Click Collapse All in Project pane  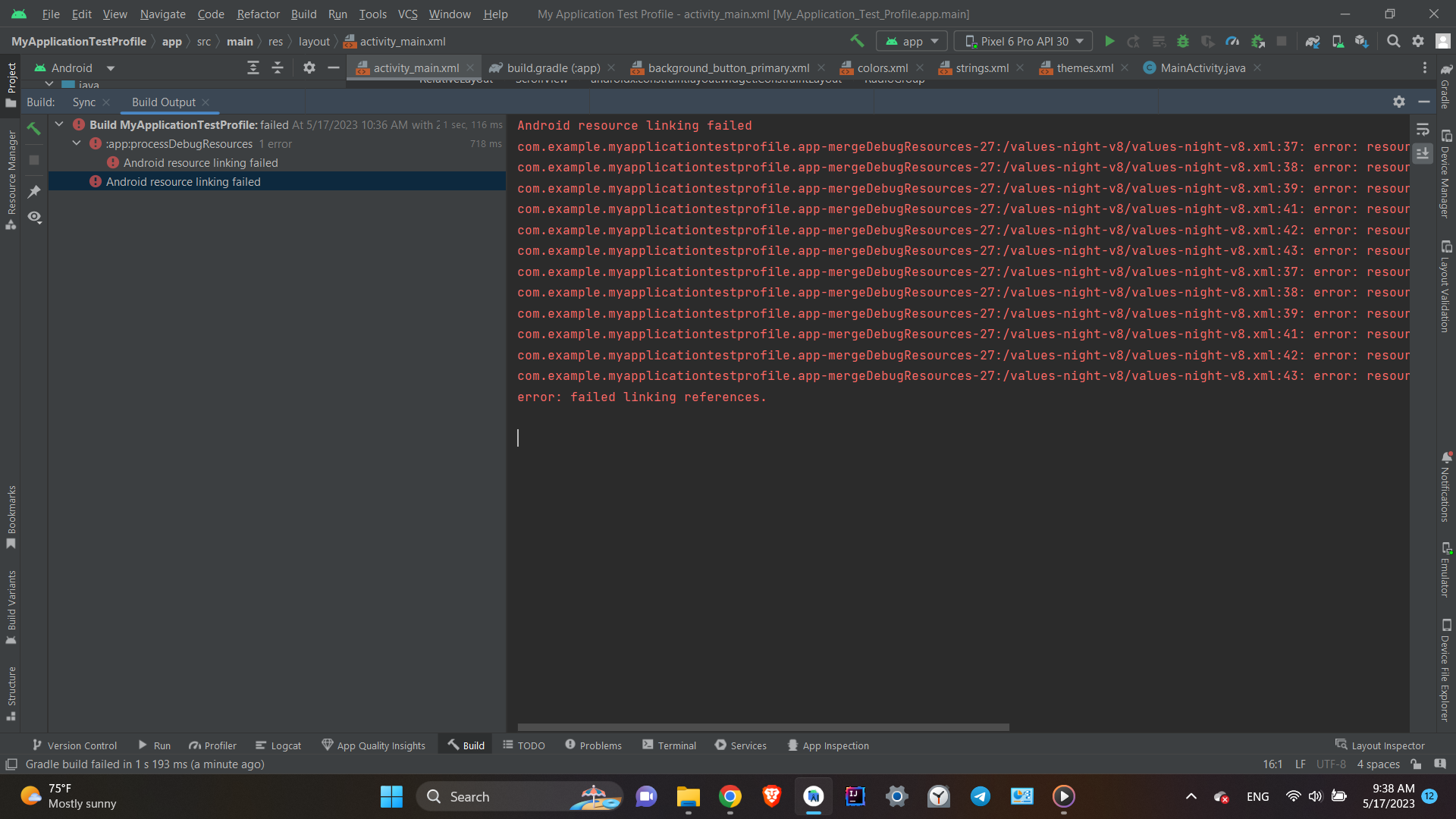tap(278, 67)
